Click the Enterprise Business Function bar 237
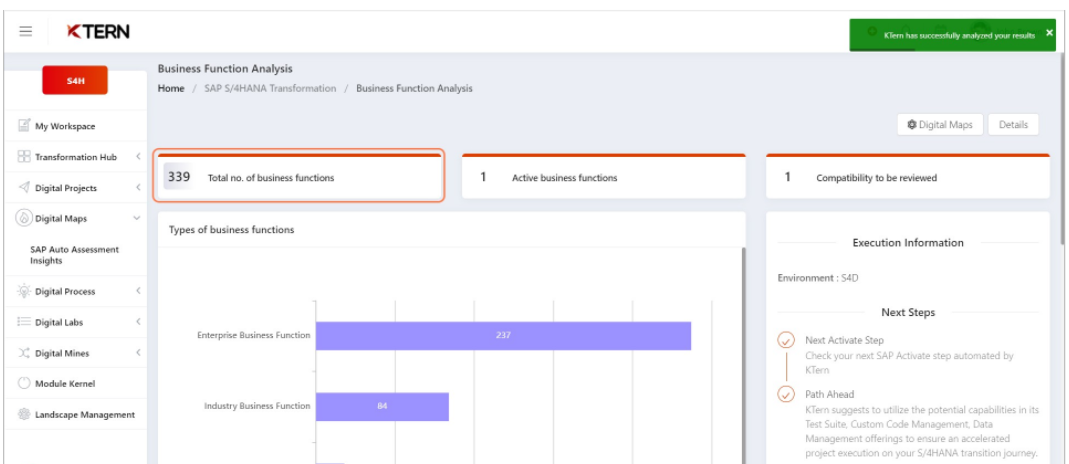Viewport: 1069px width, 464px height. (x=503, y=335)
